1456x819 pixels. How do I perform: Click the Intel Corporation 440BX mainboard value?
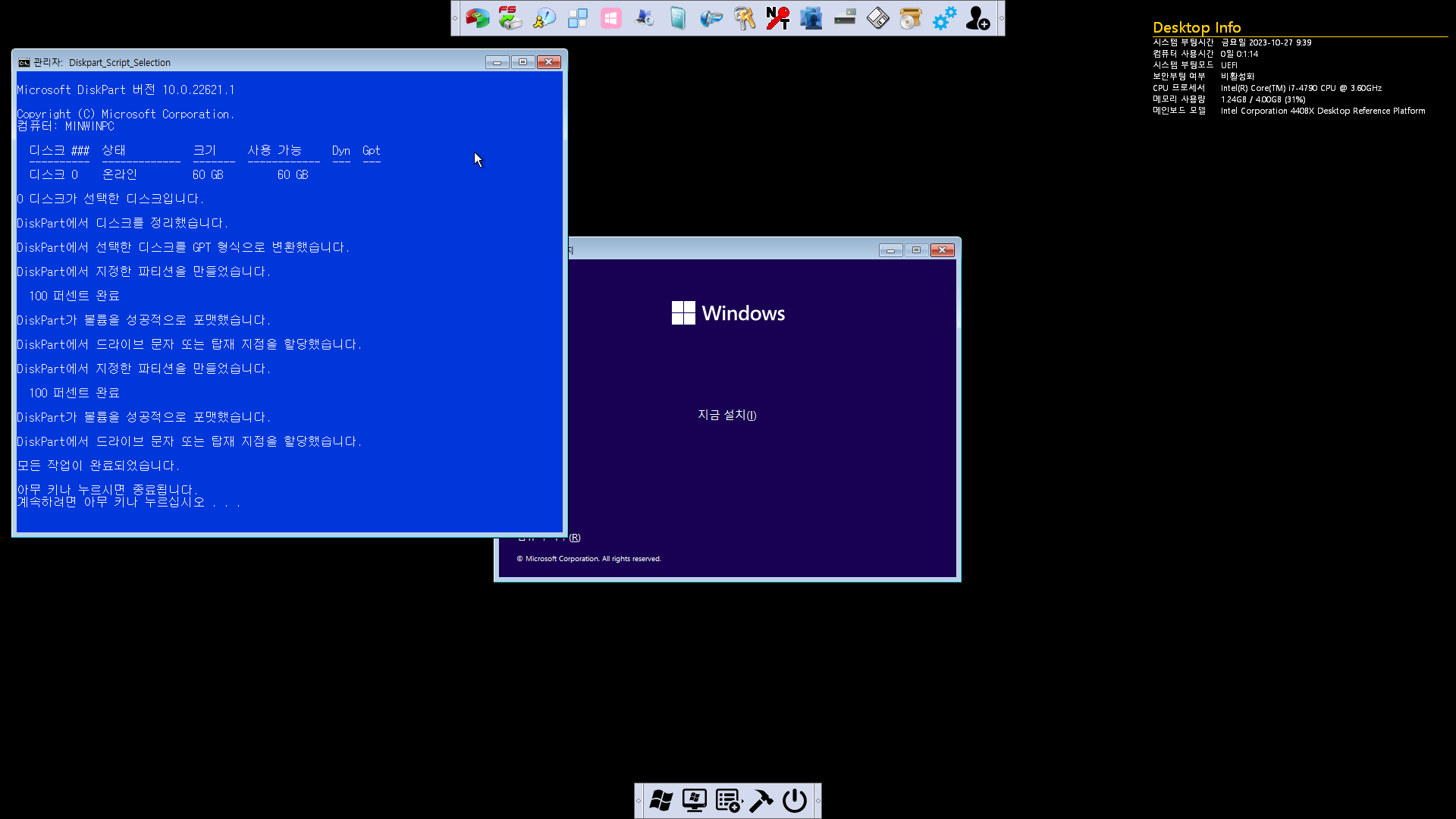1323,111
